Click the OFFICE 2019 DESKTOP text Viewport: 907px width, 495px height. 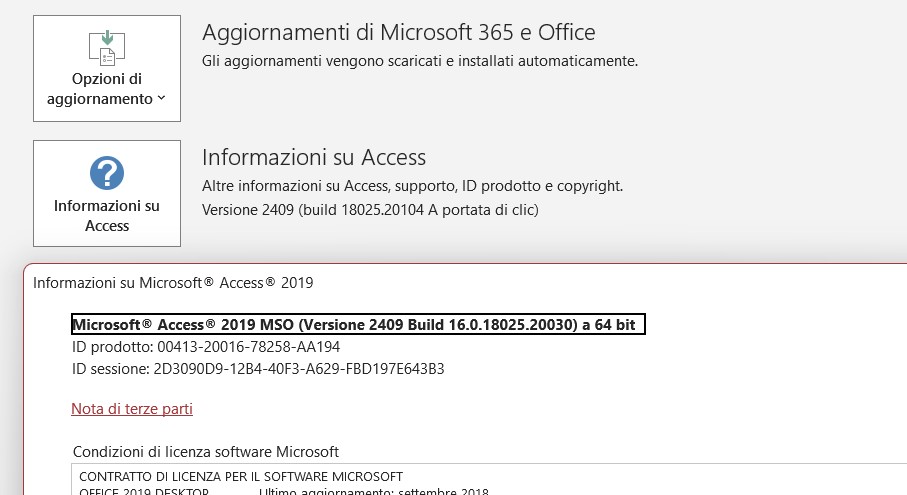(144, 490)
